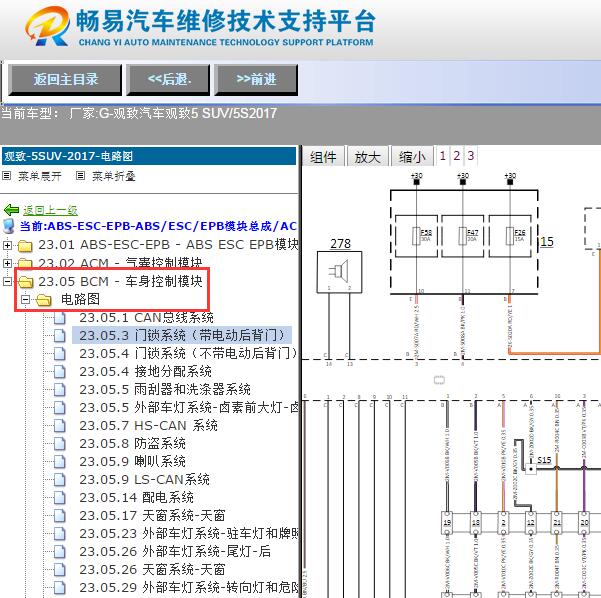Open 23.05.26 外部车灯系统-尾灯-后

point(175,552)
